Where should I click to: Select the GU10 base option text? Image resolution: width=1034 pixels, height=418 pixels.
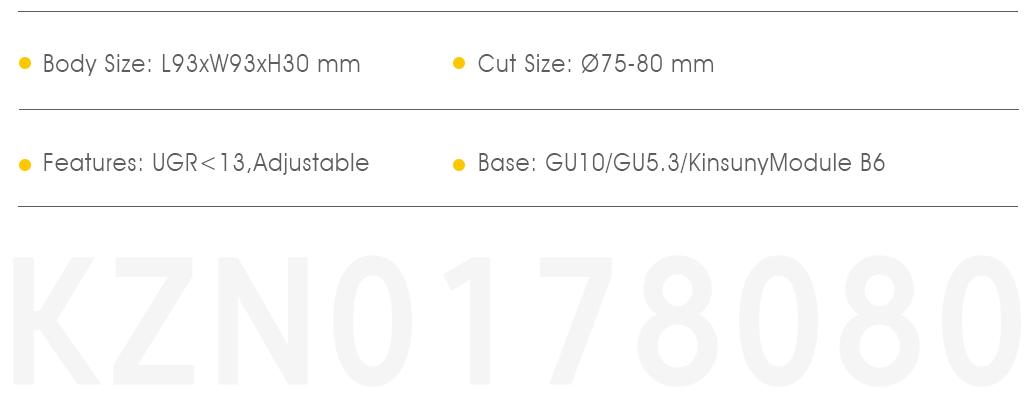575,163
